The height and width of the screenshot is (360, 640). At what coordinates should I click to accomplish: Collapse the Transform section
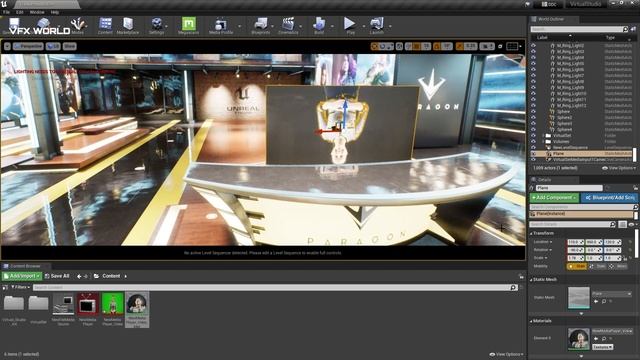(531, 233)
